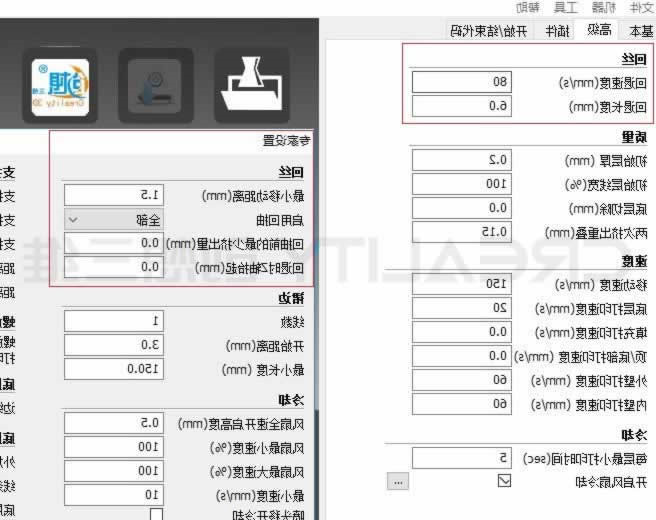This screenshot has height=520, width=656.
Task: Click the "..." button beside 开启风扇冷却
Action: point(398,482)
